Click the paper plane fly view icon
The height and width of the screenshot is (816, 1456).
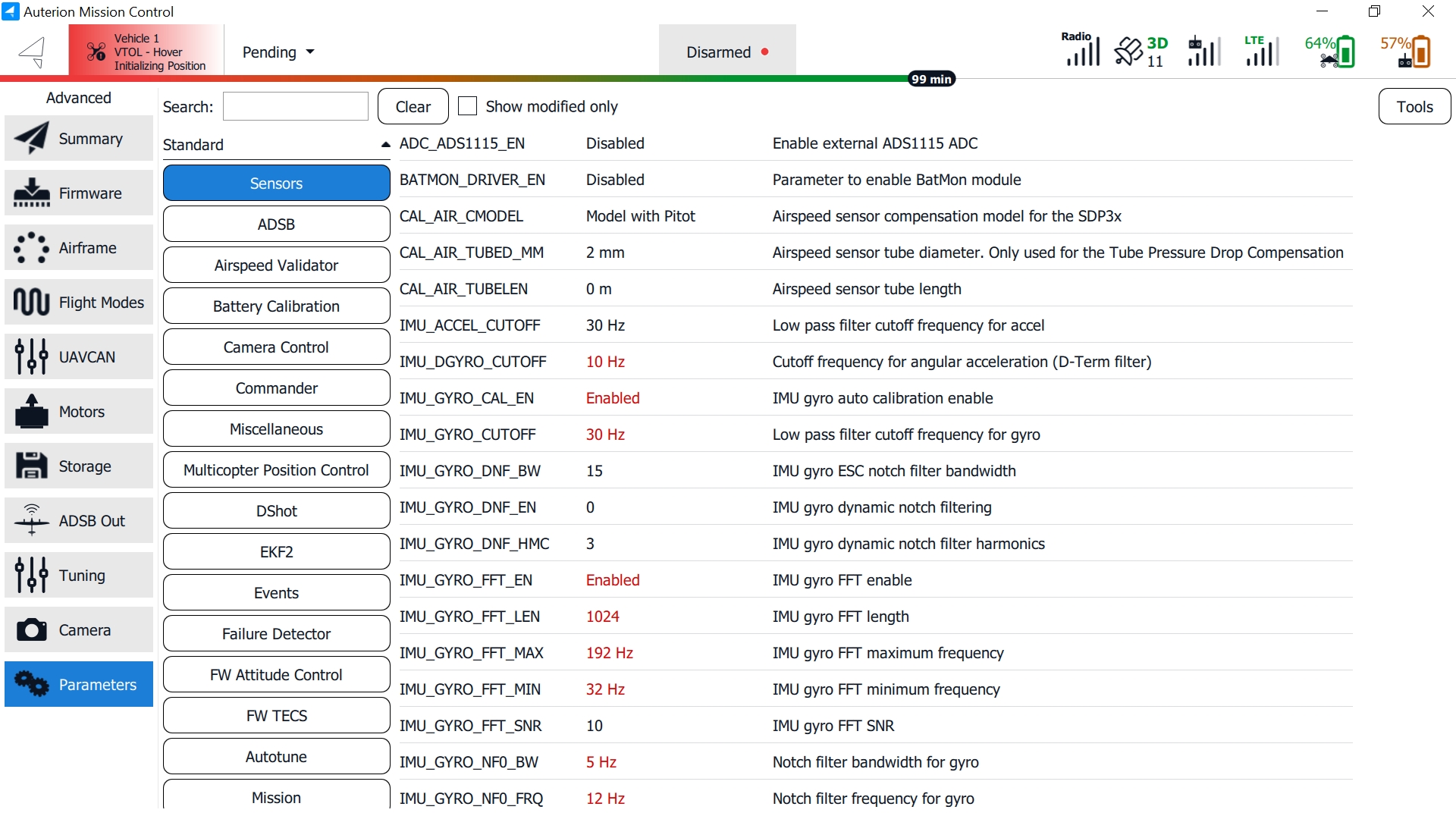pos(33,52)
